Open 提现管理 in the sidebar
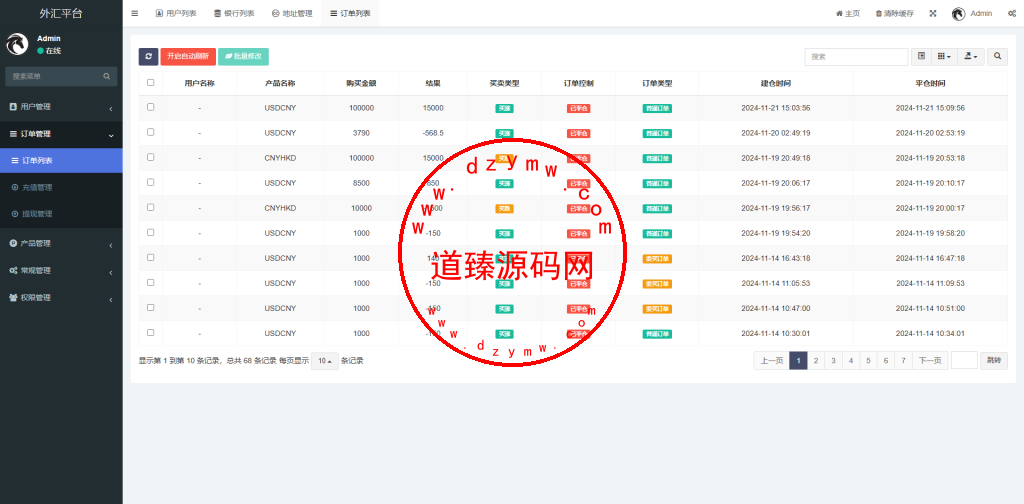 tap(61, 214)
